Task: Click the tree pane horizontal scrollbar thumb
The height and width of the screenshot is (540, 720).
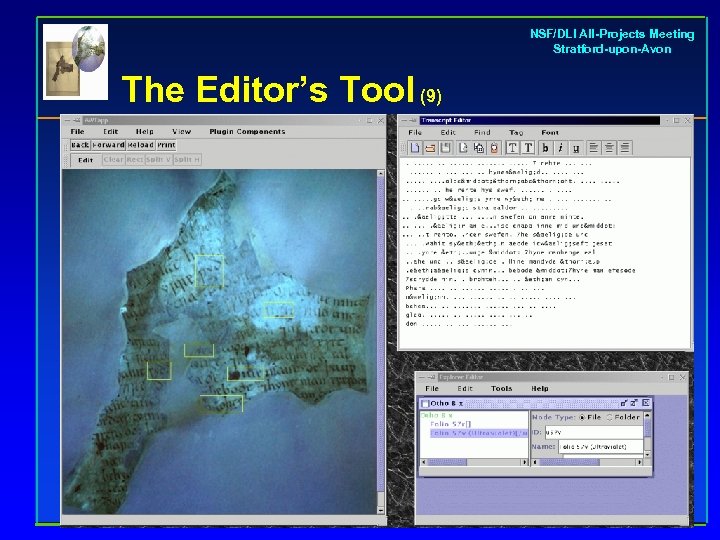Action: (447, 462)
